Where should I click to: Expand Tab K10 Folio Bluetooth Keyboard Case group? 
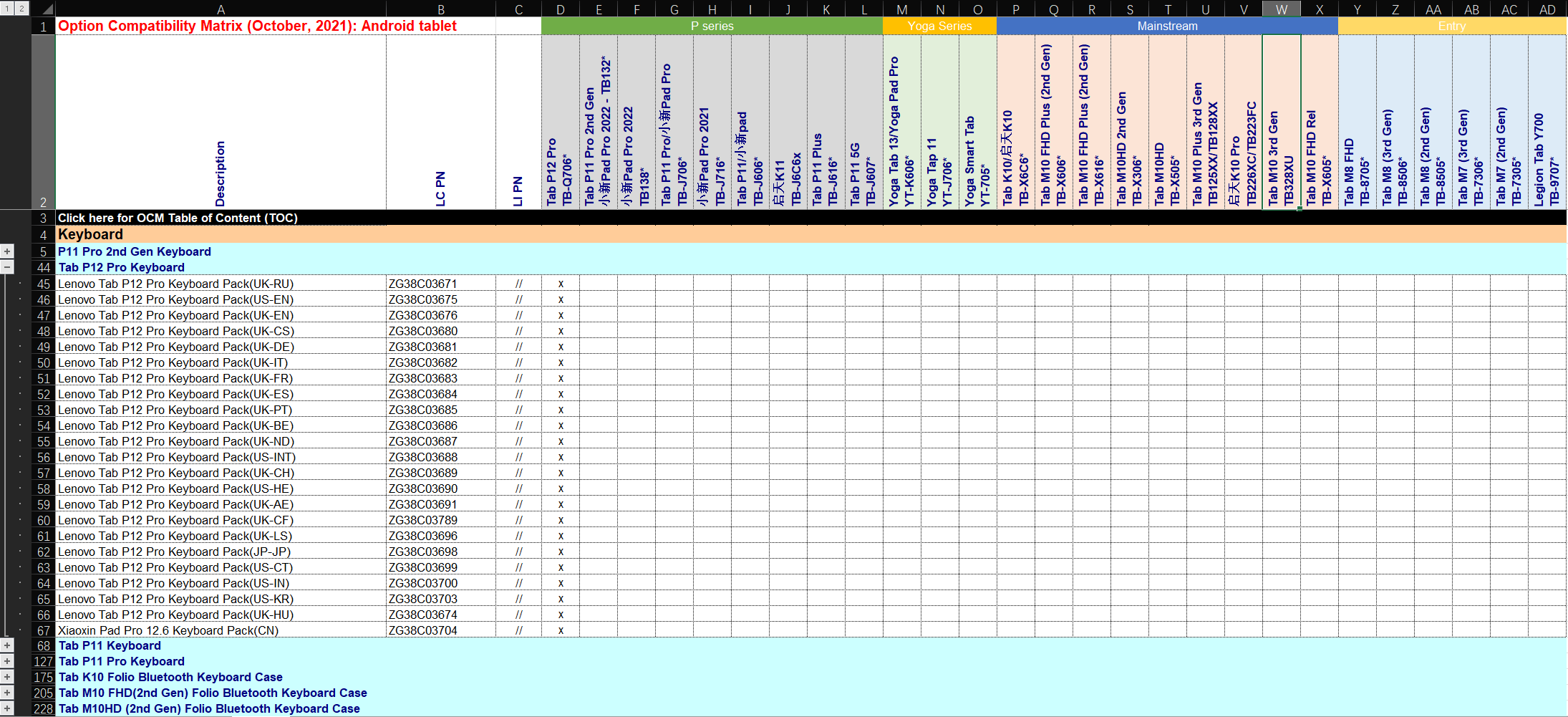(x=7, y=677)
